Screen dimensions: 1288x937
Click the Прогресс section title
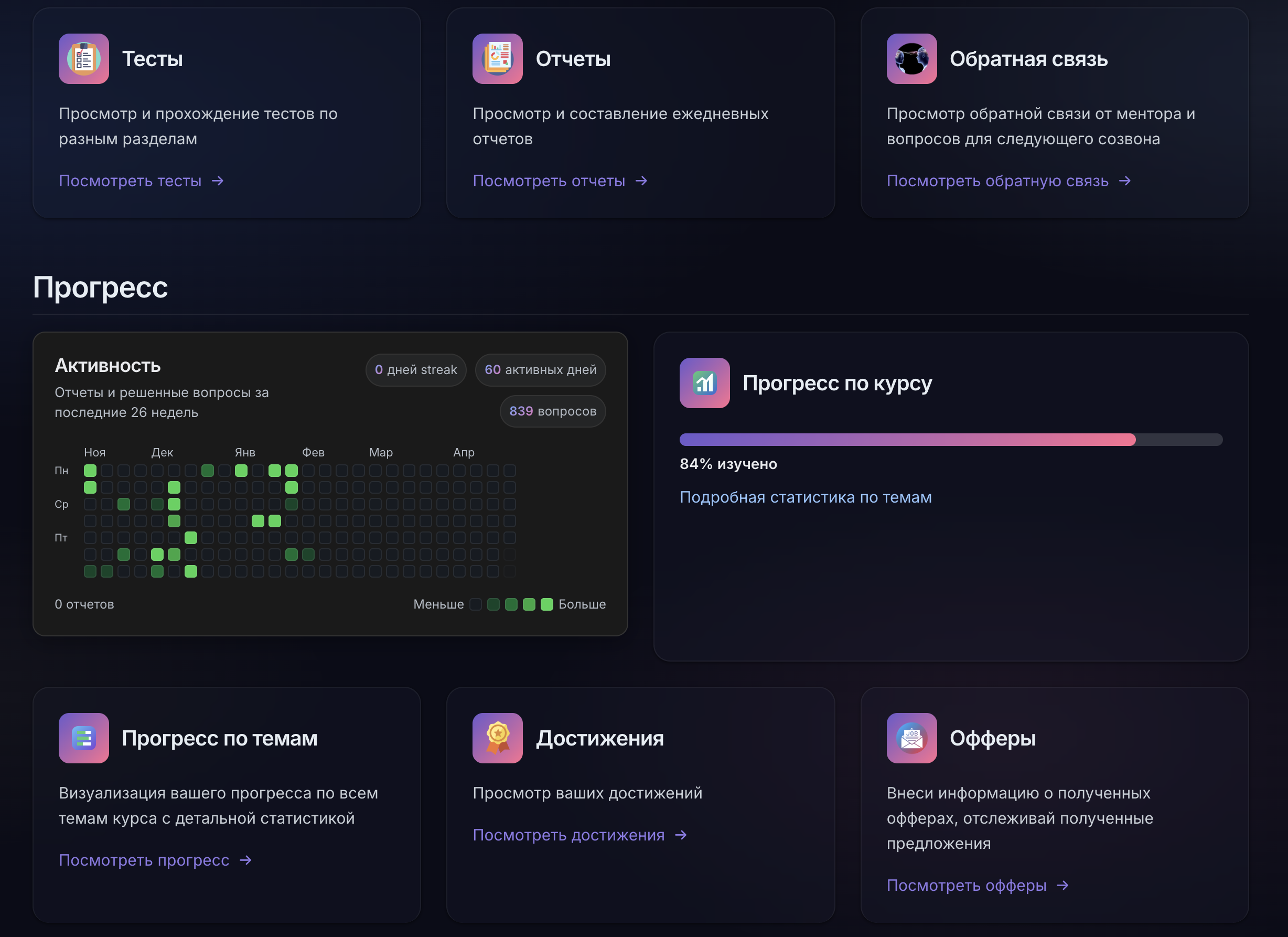[x=100, y=287]
